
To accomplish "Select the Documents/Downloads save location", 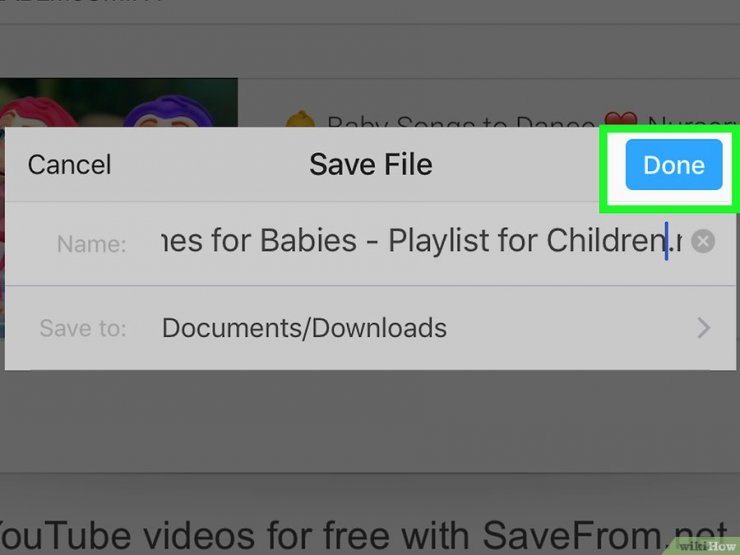I will (x=304, y=328).
